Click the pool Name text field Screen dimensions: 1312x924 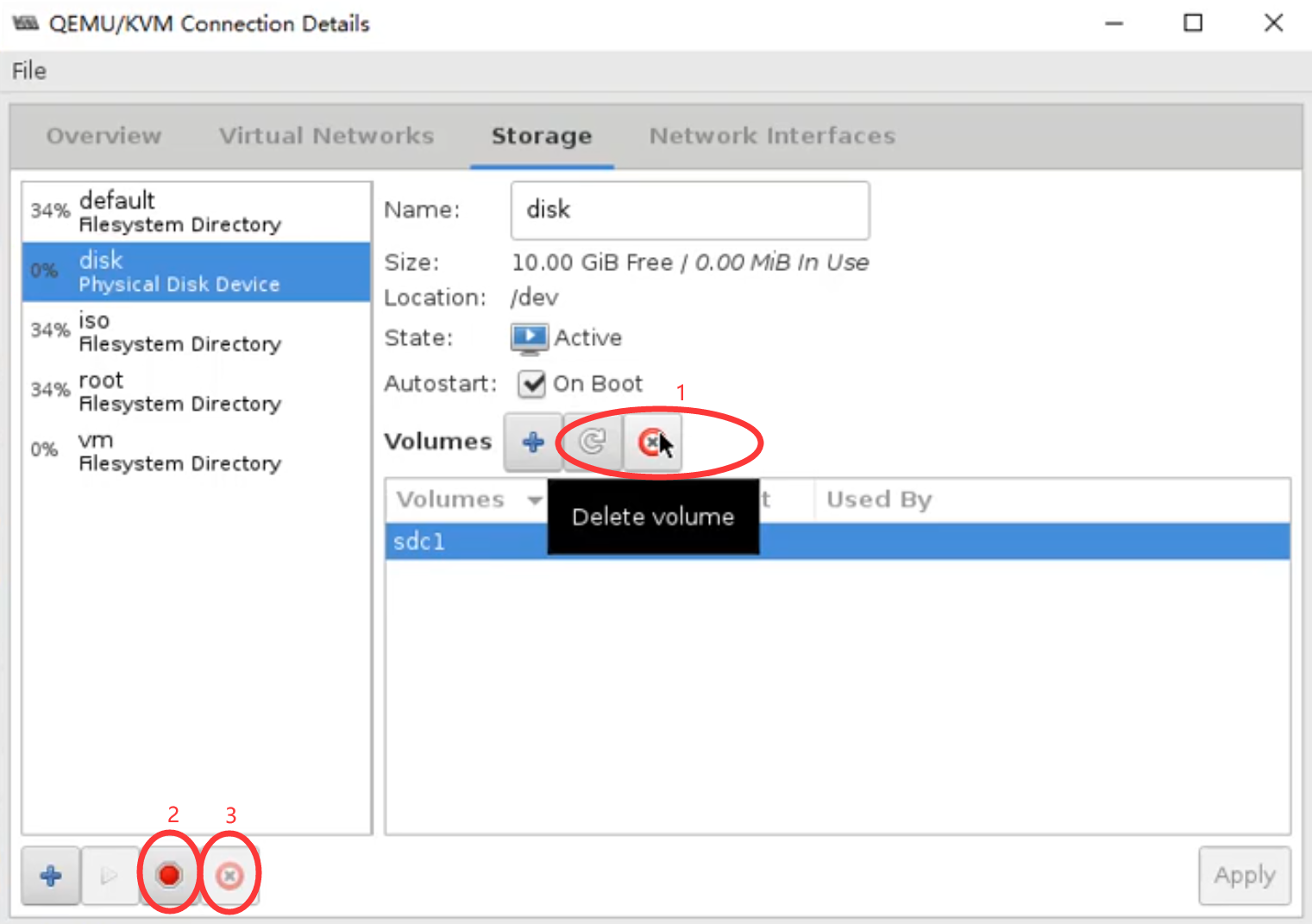689,211
